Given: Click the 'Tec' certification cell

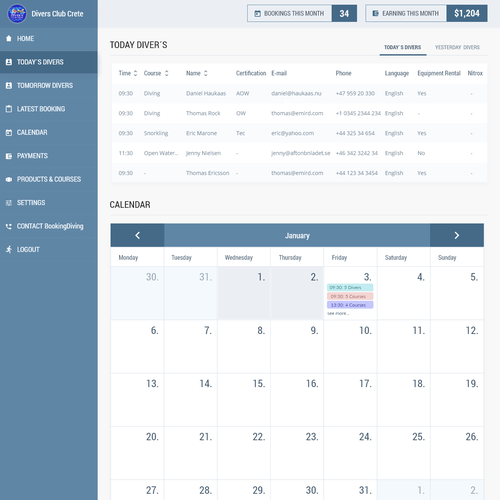Looking at the screenshot, I should click(x=240, y=133).
